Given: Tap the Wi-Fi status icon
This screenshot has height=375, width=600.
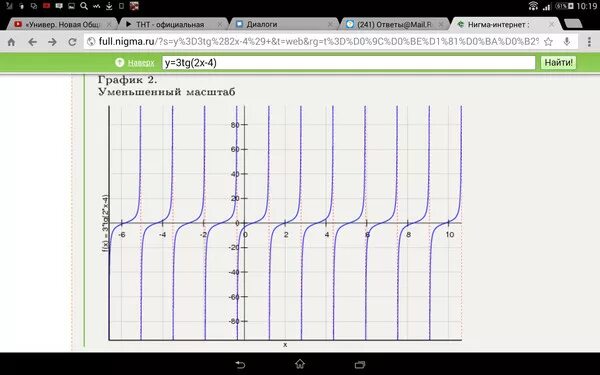Looking at the screenshot, I should [x=533, y=6].
